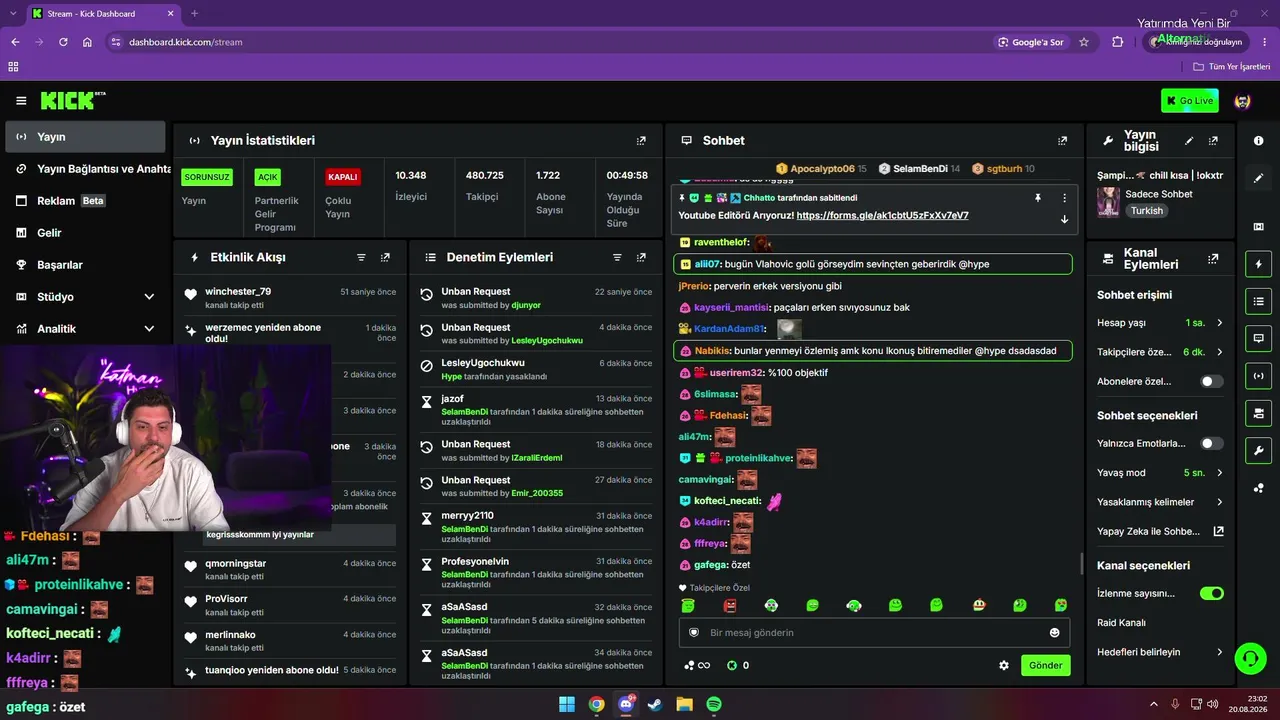Open Takipçilere özel duration setting

click(x=1160, y=352)
